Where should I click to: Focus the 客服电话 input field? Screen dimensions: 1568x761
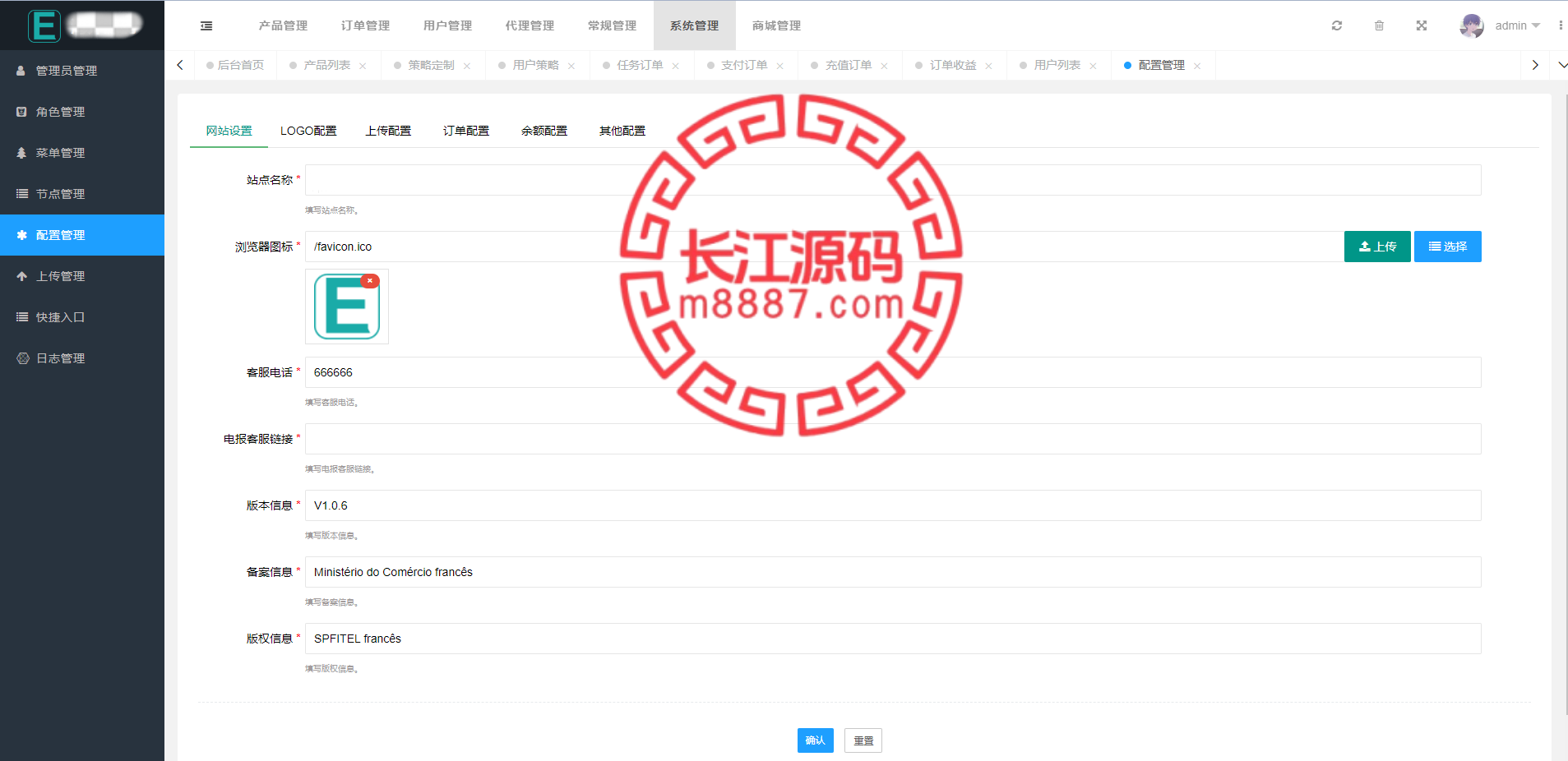pyautogui.click(x=893, y=372)
